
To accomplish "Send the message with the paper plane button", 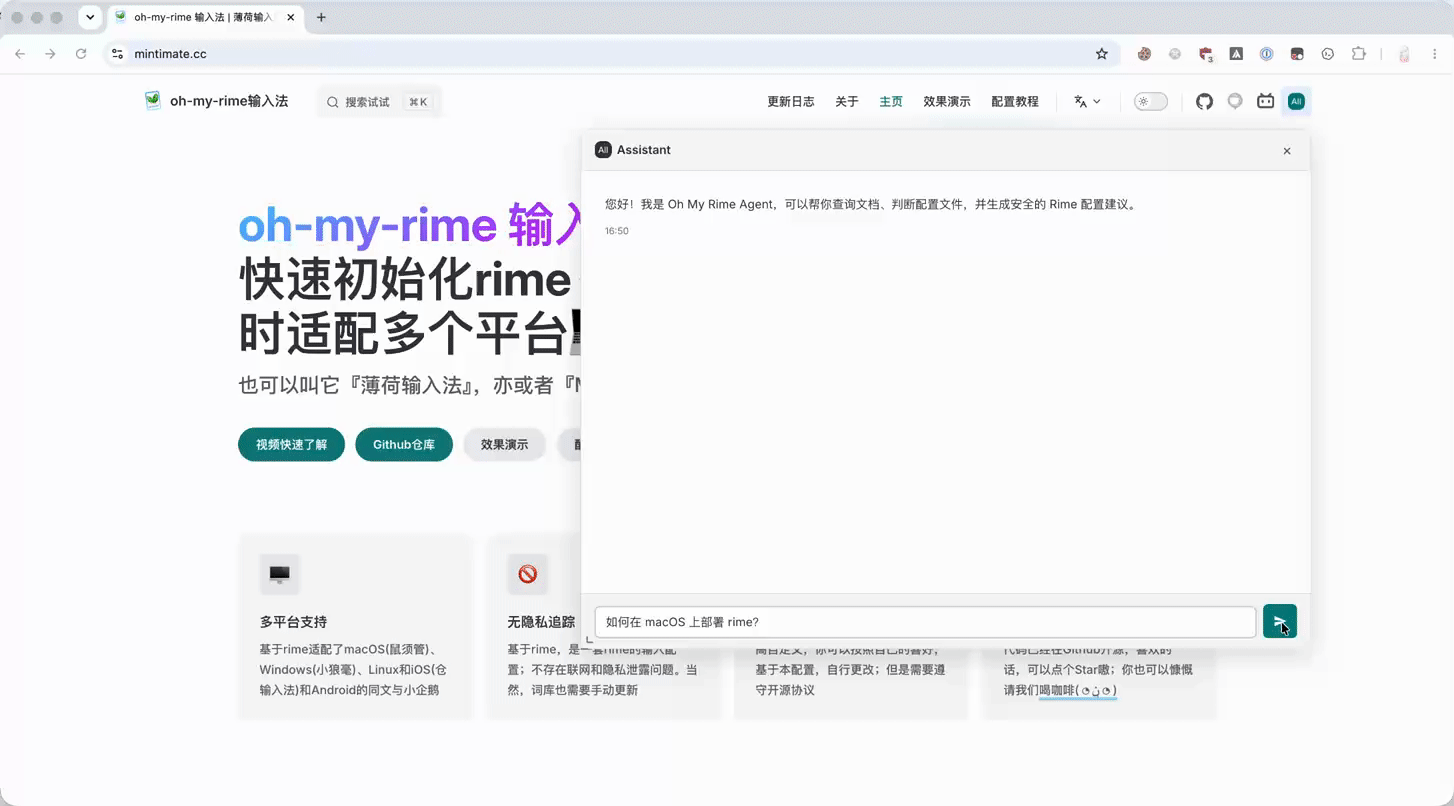I will pos(1280,621).
